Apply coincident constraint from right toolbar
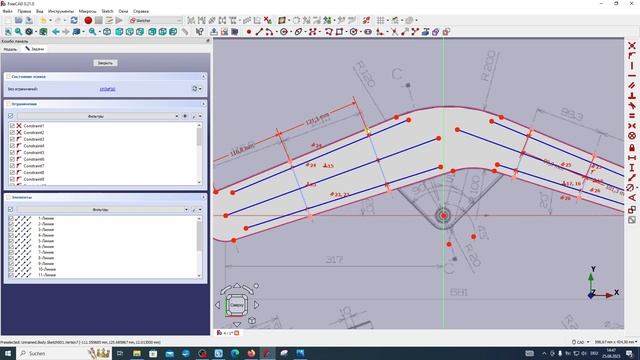Screen dimensions: 640x360 [632, 45]
